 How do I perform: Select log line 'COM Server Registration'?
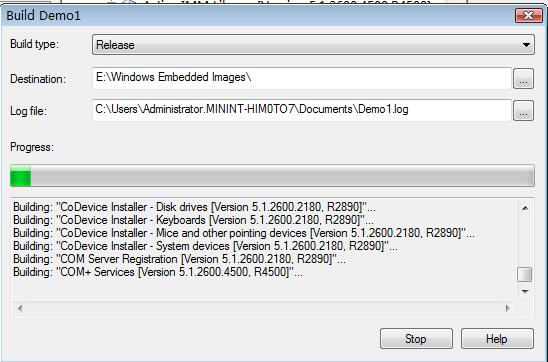tap(179, 259)
